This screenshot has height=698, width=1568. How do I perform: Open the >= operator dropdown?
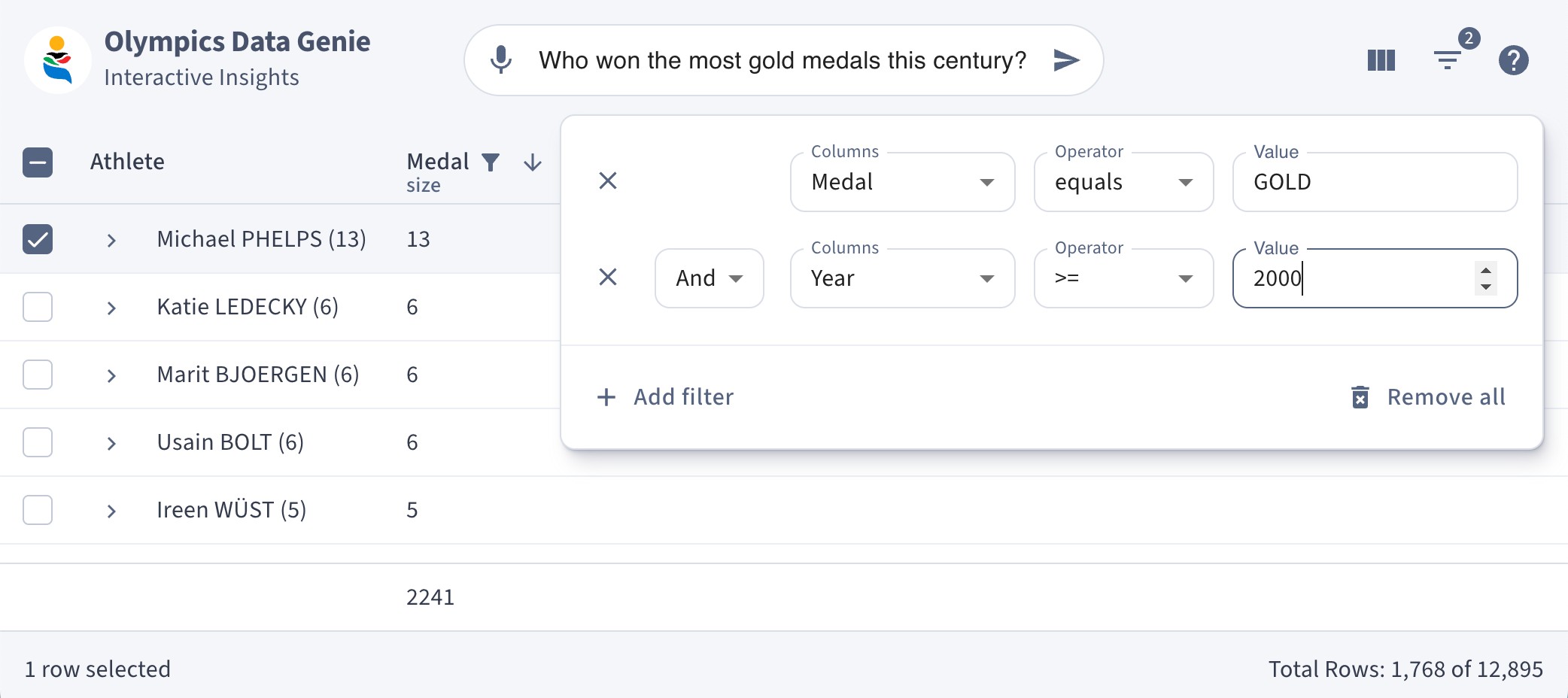tap(1123, 278)
